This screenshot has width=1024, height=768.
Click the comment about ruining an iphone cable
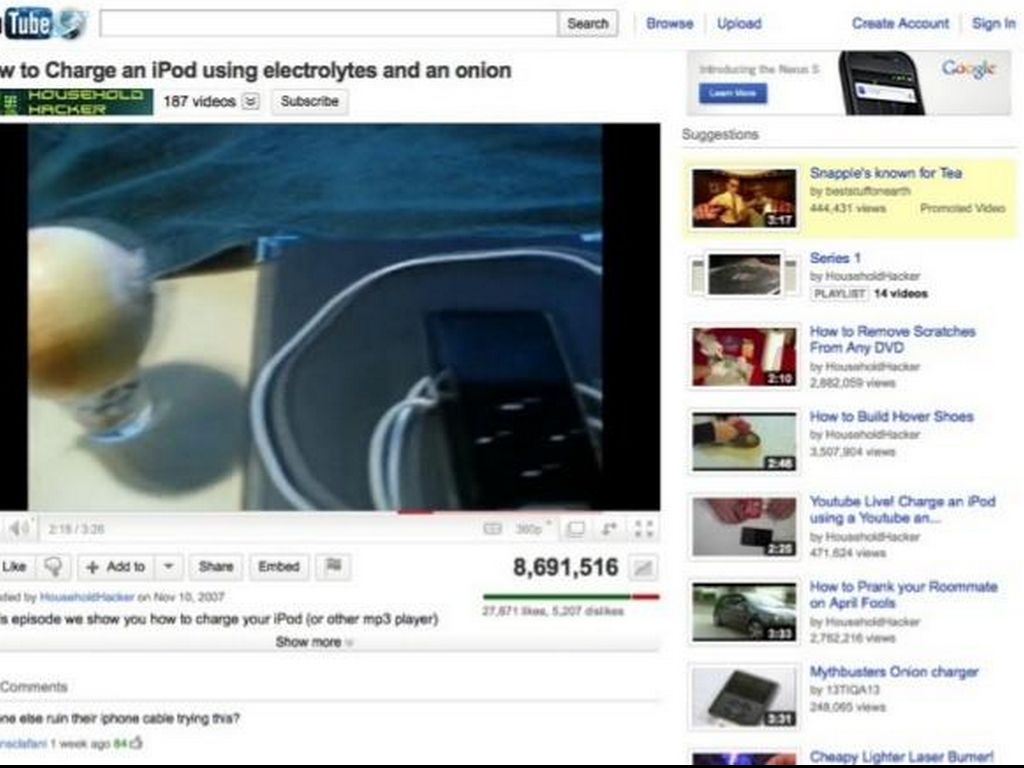pos(120,718)
